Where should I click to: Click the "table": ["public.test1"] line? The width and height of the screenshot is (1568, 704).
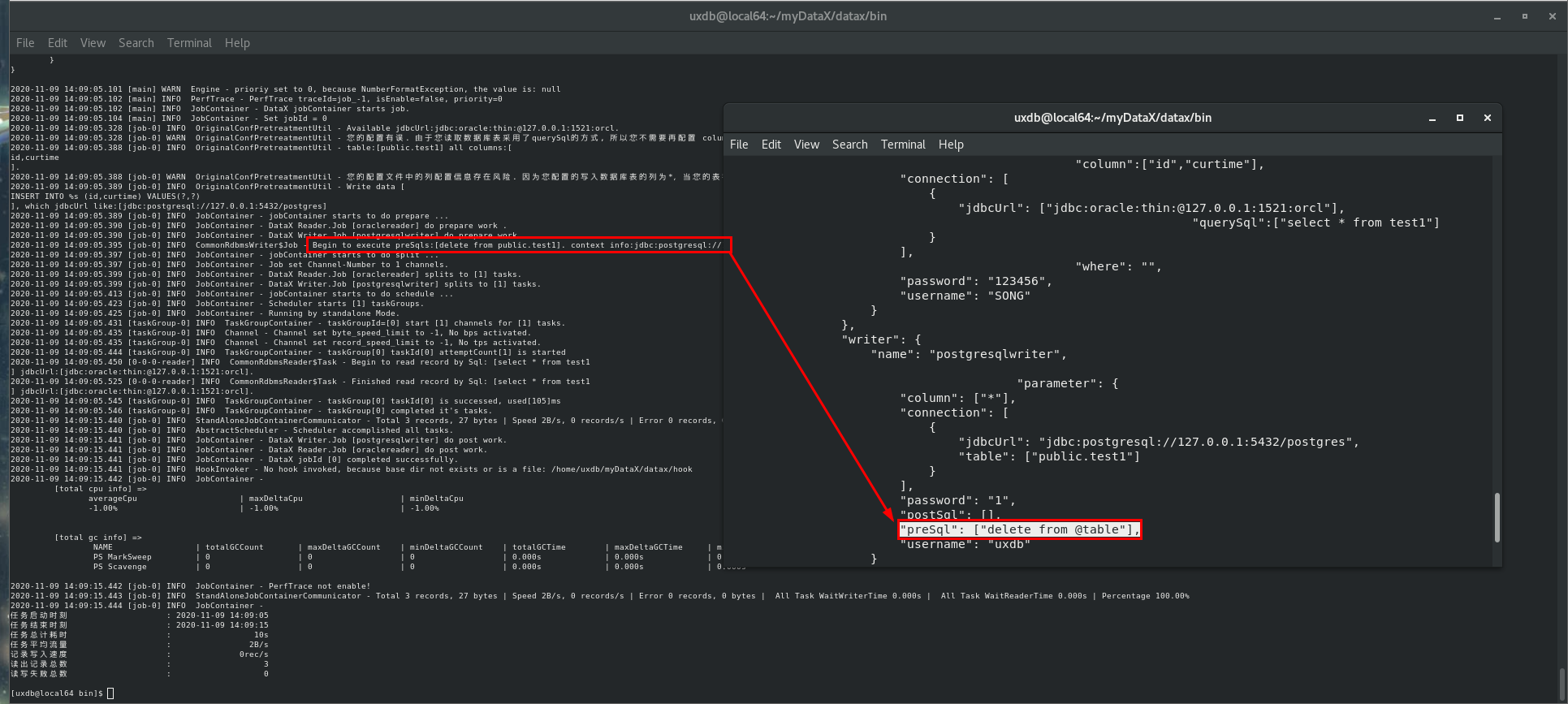coord(1049,456)
